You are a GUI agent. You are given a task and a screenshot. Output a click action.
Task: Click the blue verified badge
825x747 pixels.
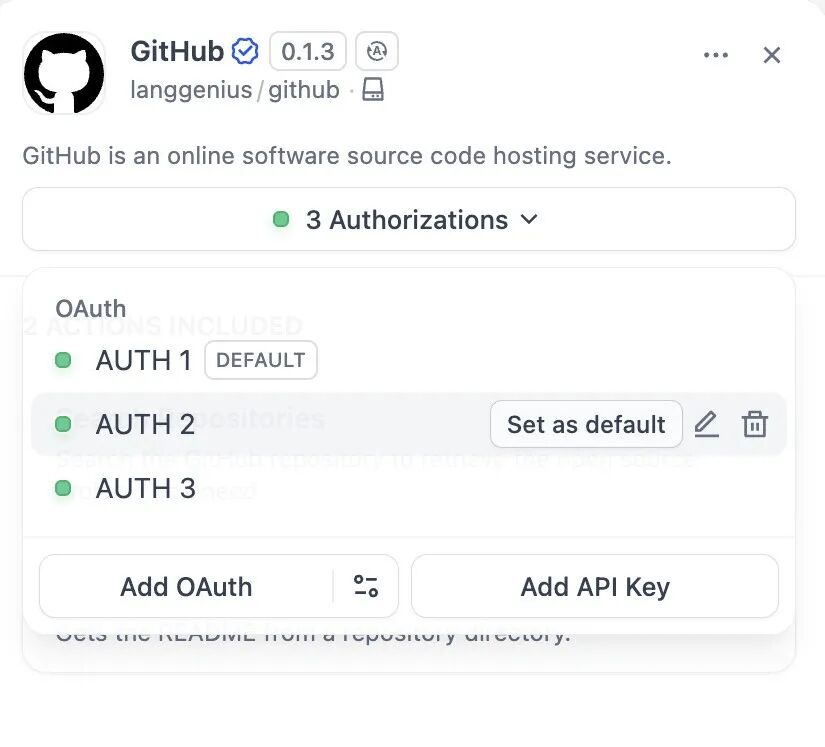click(x=245, y=51)
